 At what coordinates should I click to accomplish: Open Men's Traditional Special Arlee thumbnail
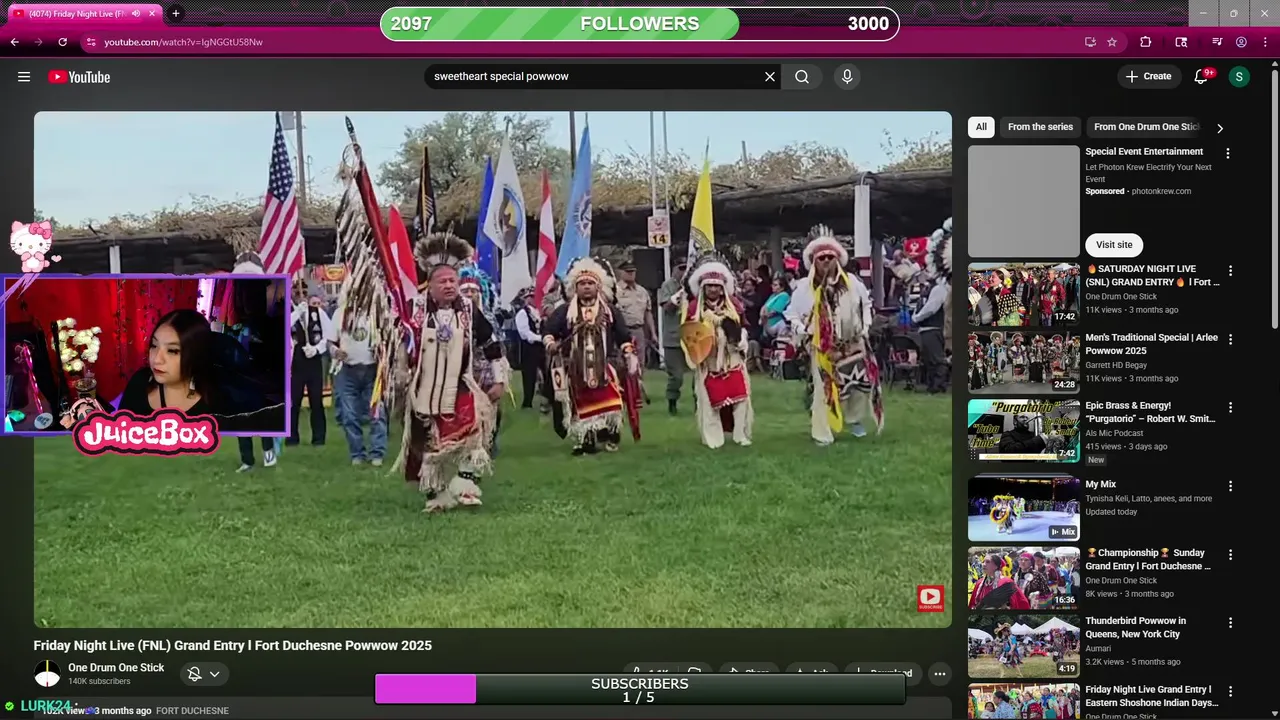click(x=1023, y=362)
